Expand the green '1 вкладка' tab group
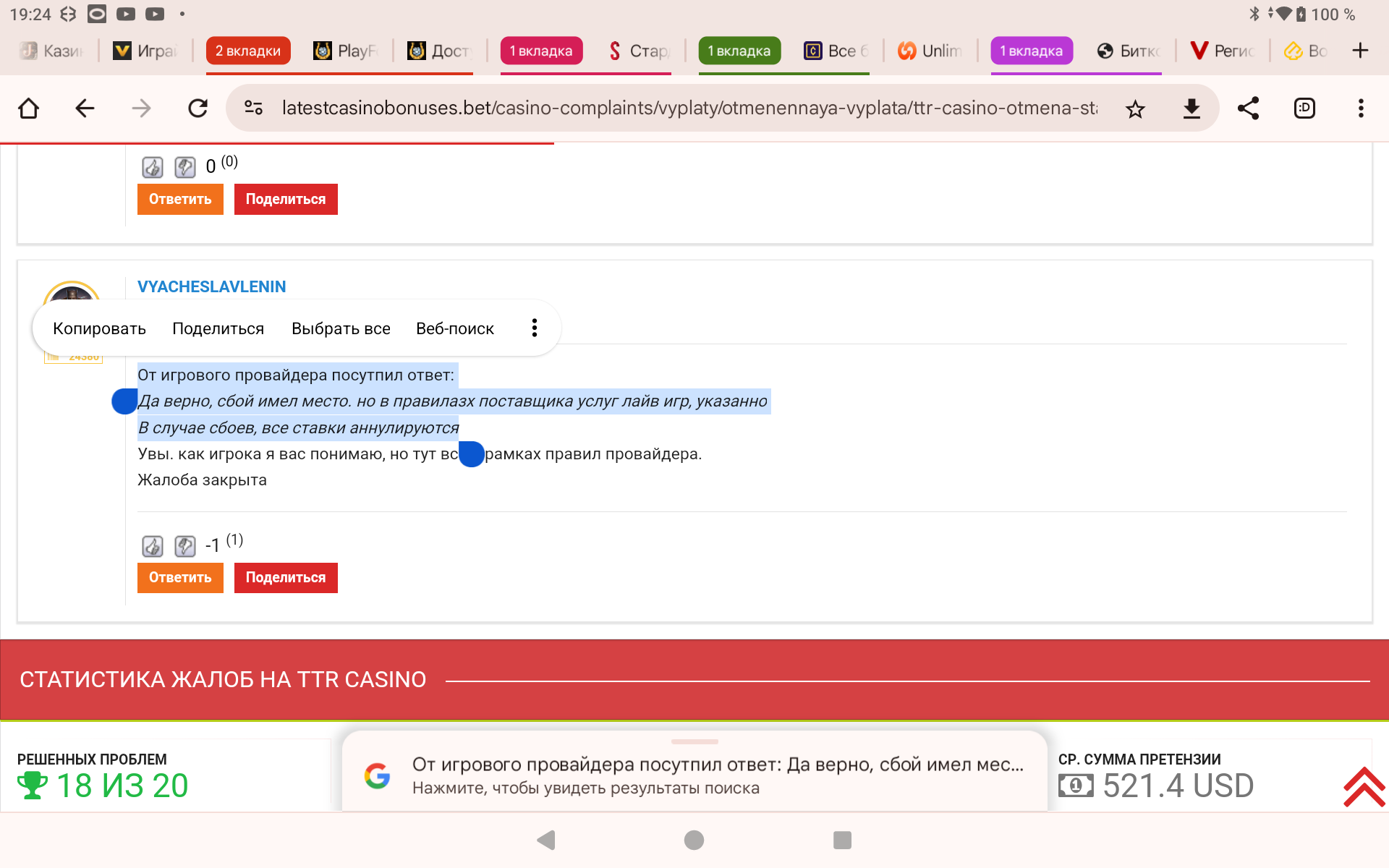The image size is (1389, 868). (739, 51)
